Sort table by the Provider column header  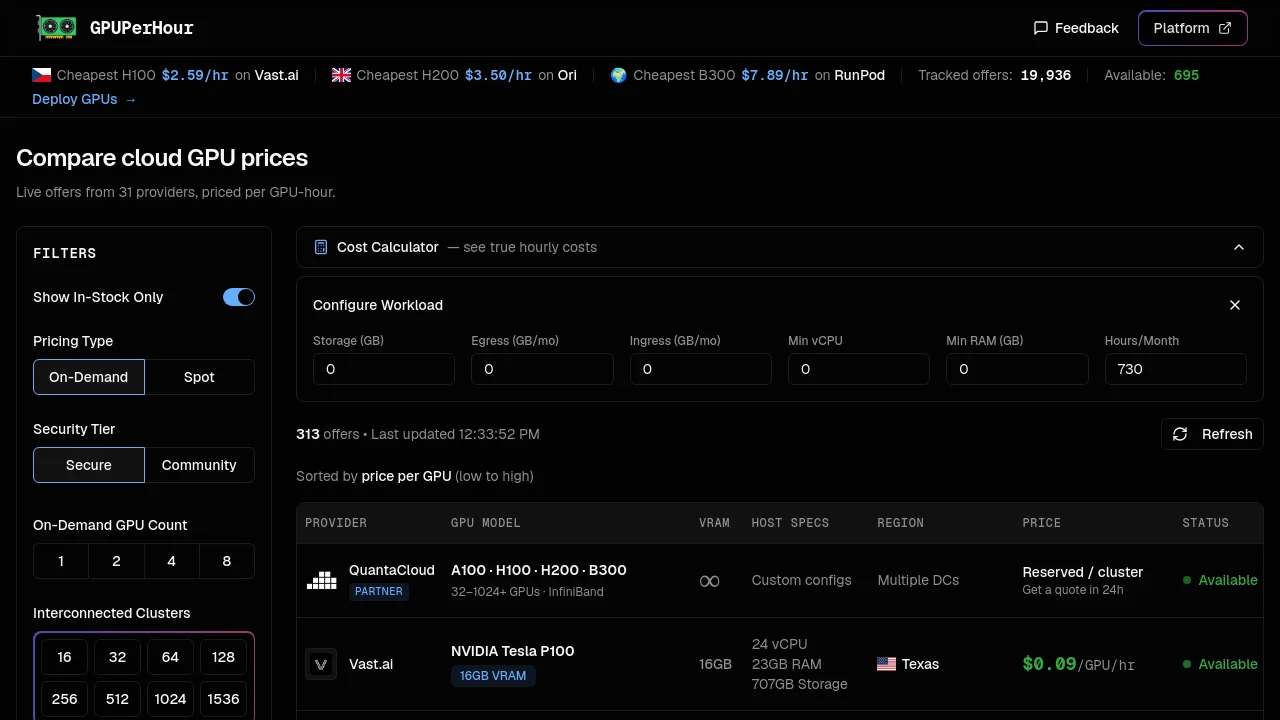tap(336, 523)
